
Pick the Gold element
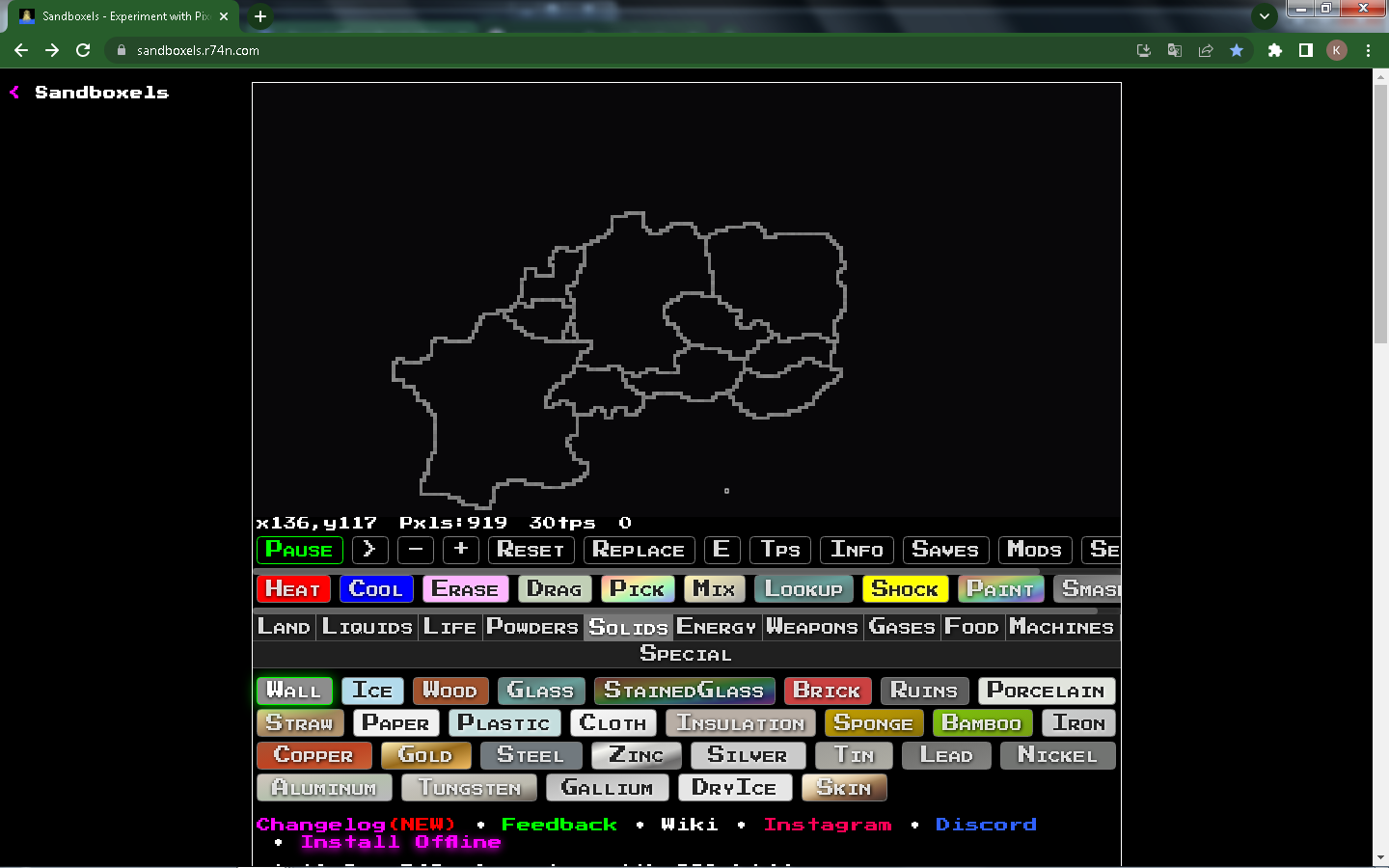(425, 755)
